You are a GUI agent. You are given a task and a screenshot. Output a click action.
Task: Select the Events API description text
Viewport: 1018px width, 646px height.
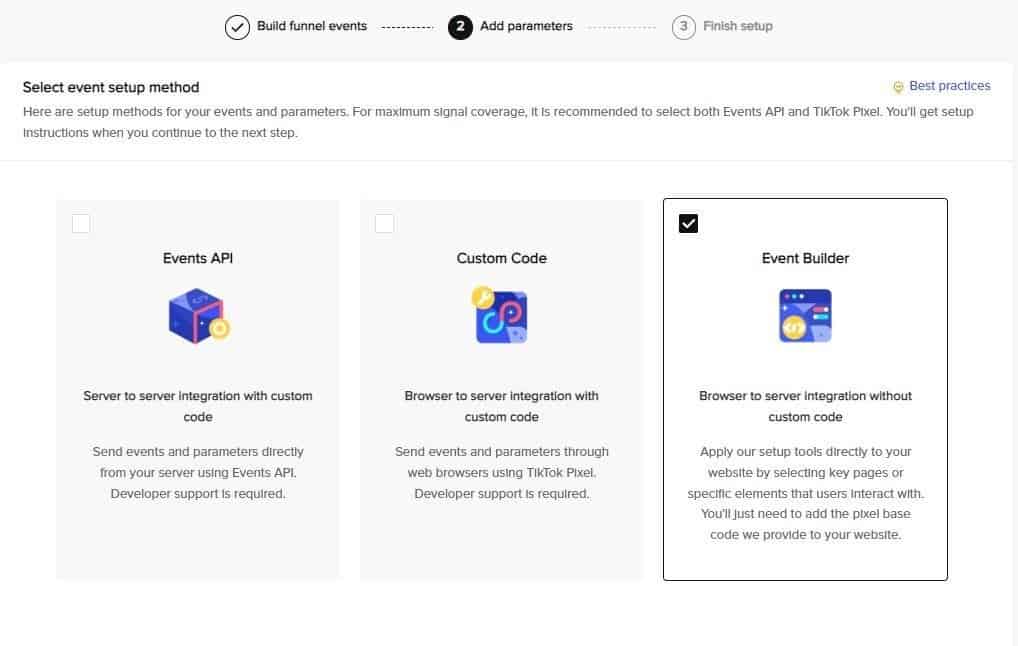[x=198, y=473]
